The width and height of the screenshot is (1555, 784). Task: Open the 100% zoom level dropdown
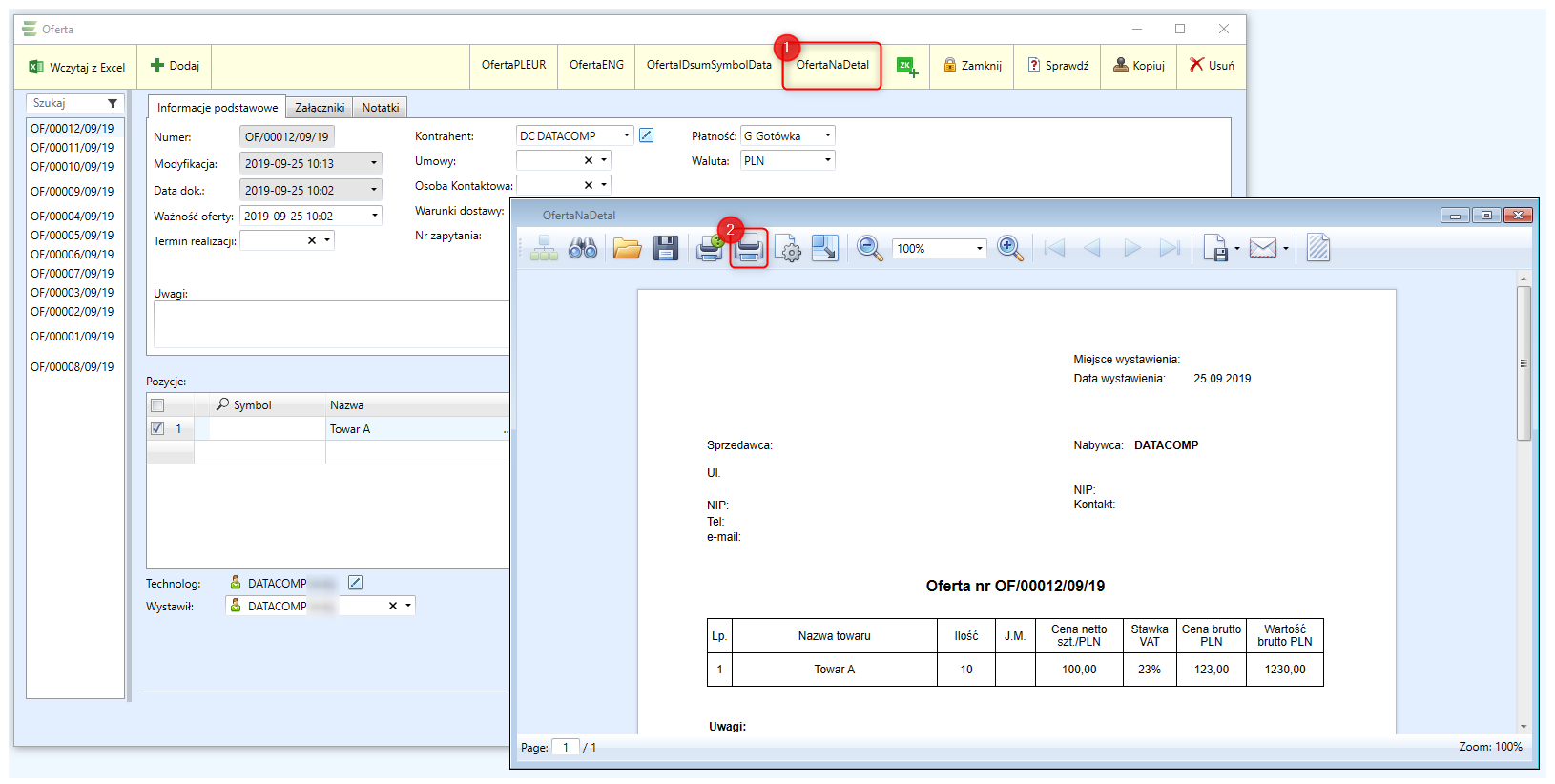[979, 249]
